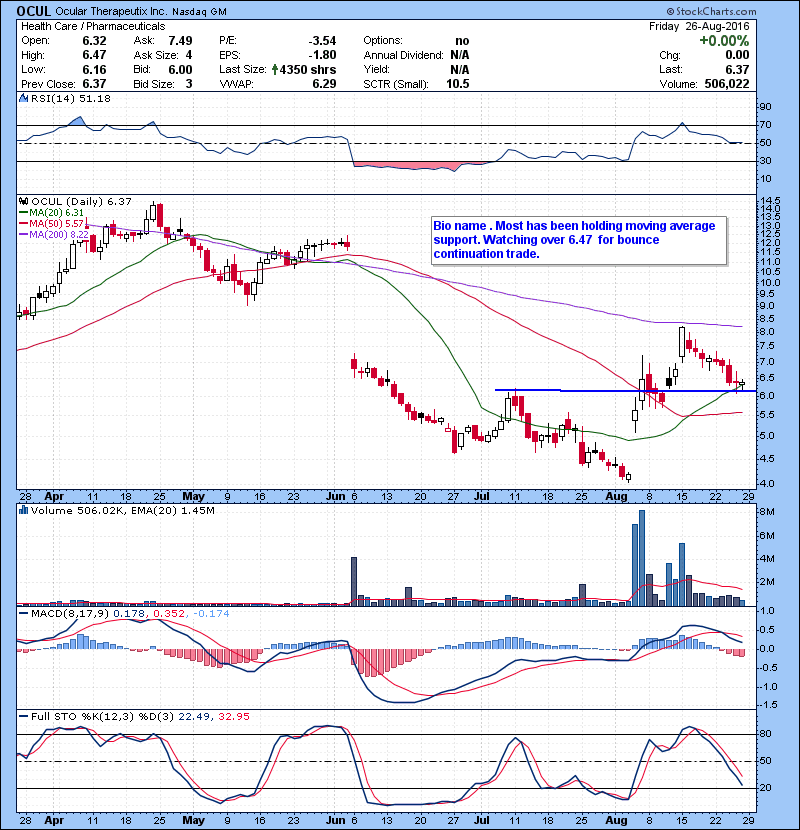800x830 pixels.
Task: Click the Yield label
Action: 376,69
